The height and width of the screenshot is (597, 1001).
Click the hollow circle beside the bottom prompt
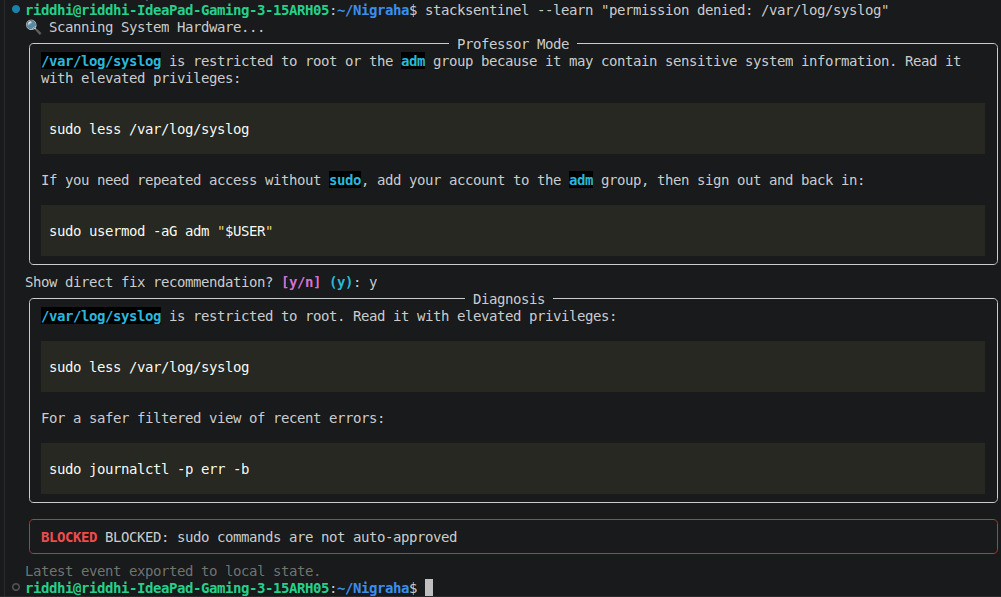(x=16, y=587)
